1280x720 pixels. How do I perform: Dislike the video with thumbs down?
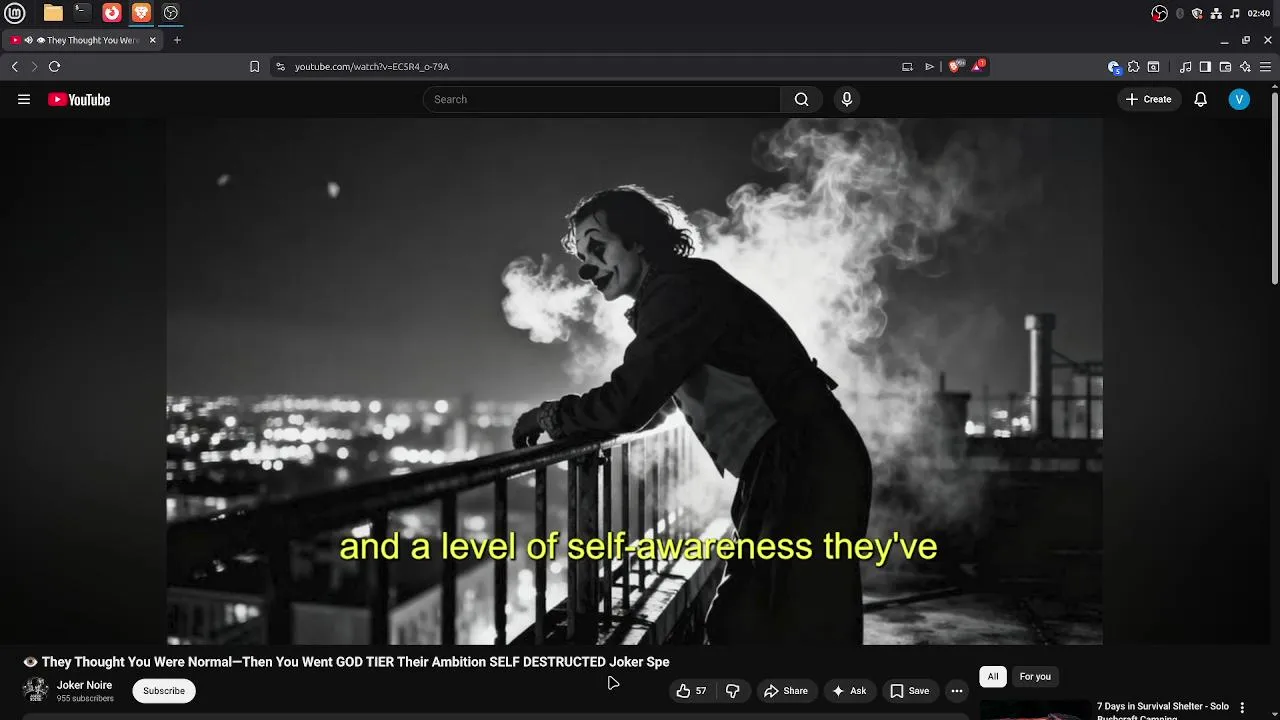click(732, 691)
